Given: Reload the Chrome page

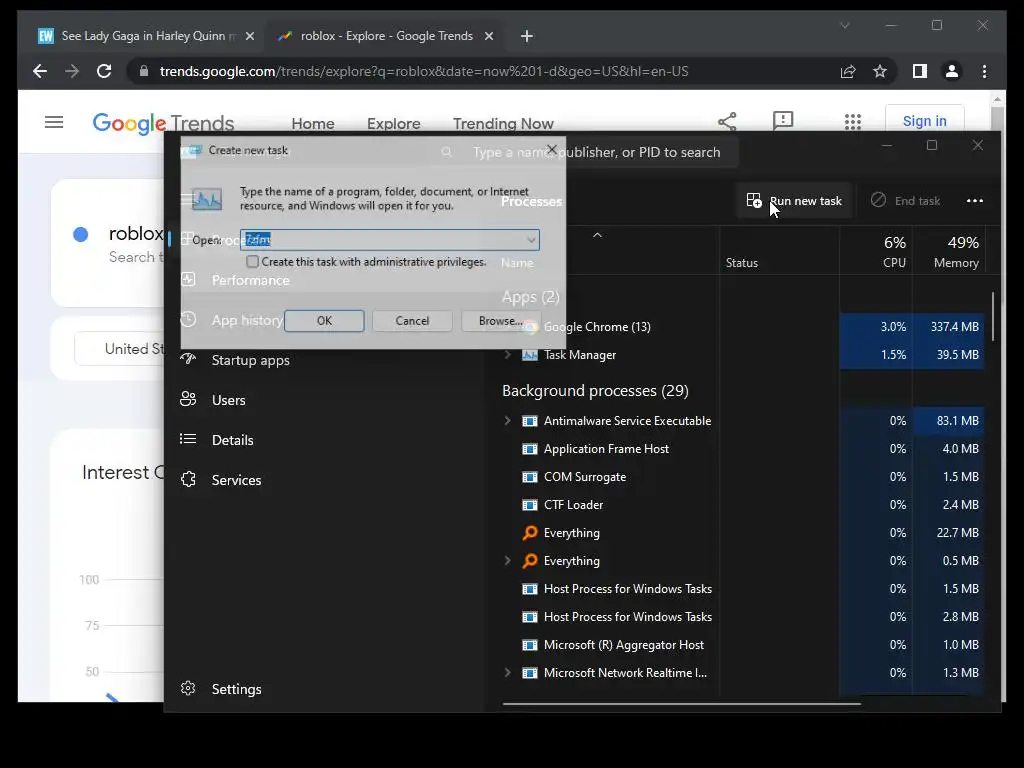Looking at the screenshot, I should pyautogui.click(x=104, y=71).
